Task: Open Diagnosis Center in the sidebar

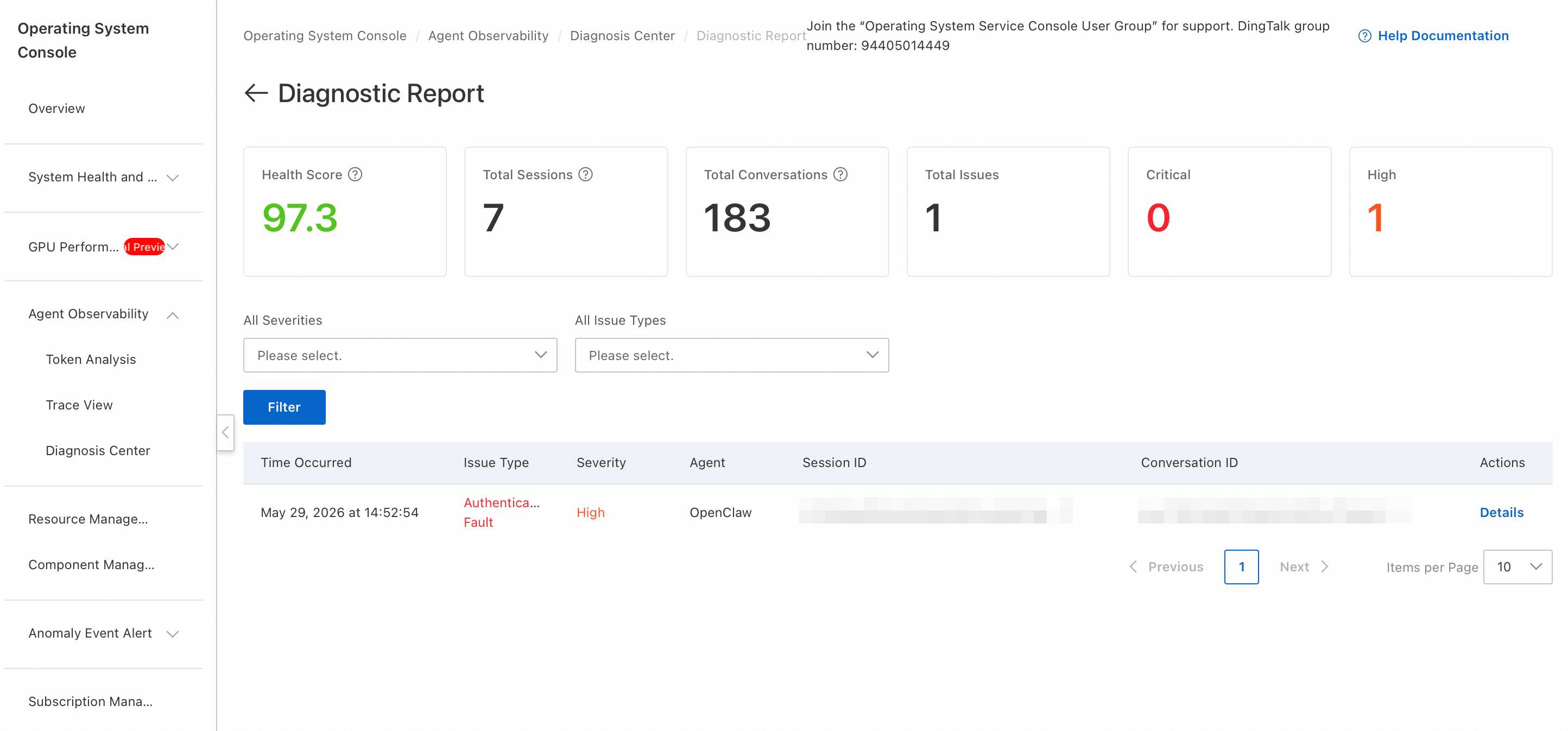Action: pyautogui.click(x=97, y=450)
